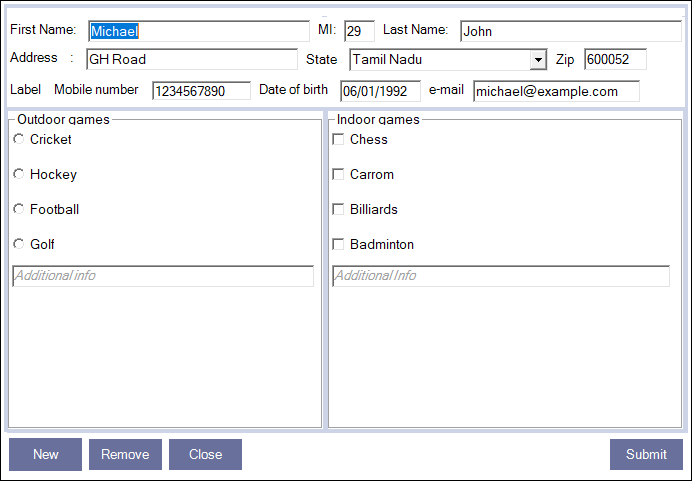Submit the form

pyautogui.click(x=646, y=454)
